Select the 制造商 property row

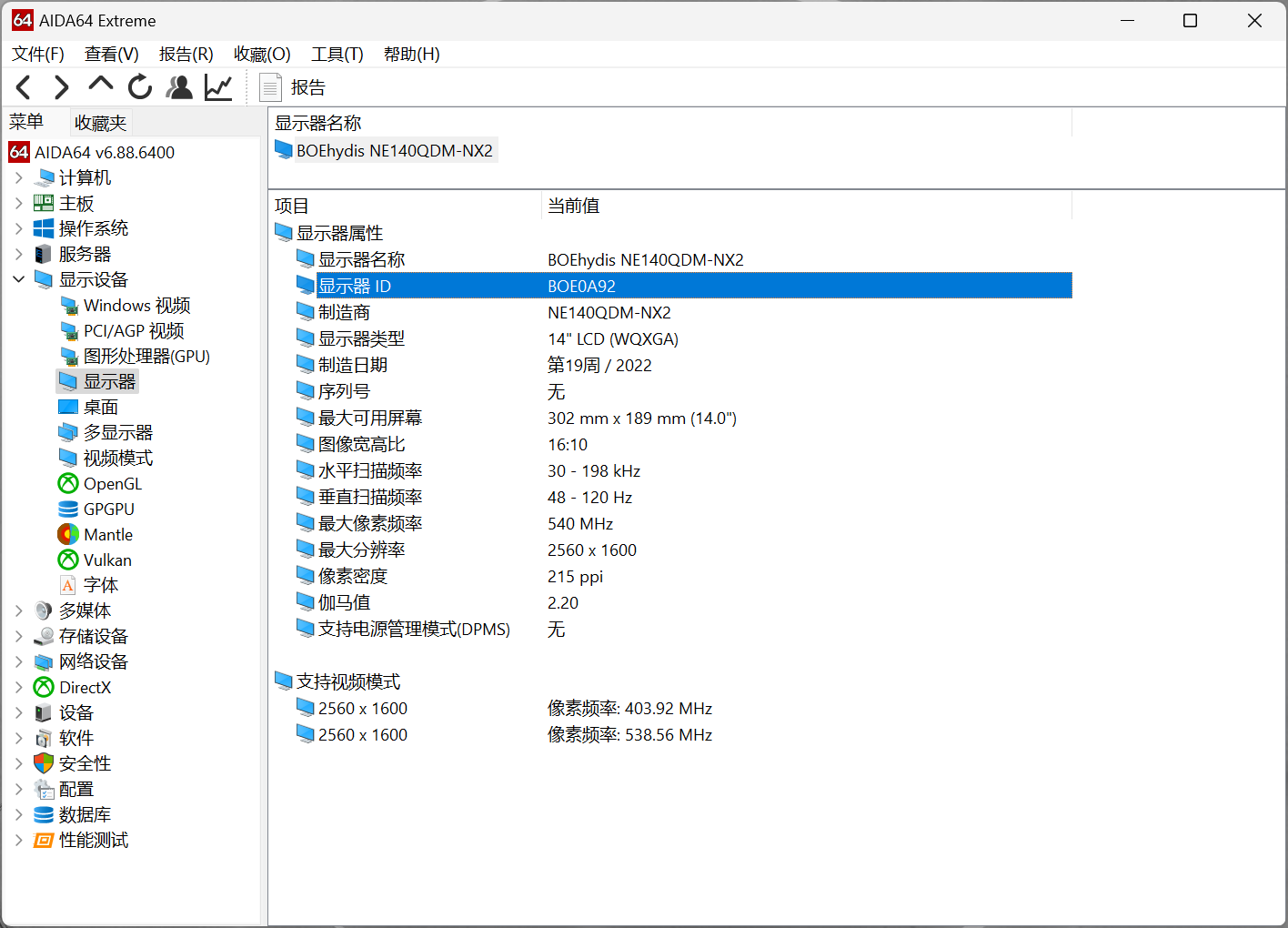pyautogui.click(x=683, y=312)
